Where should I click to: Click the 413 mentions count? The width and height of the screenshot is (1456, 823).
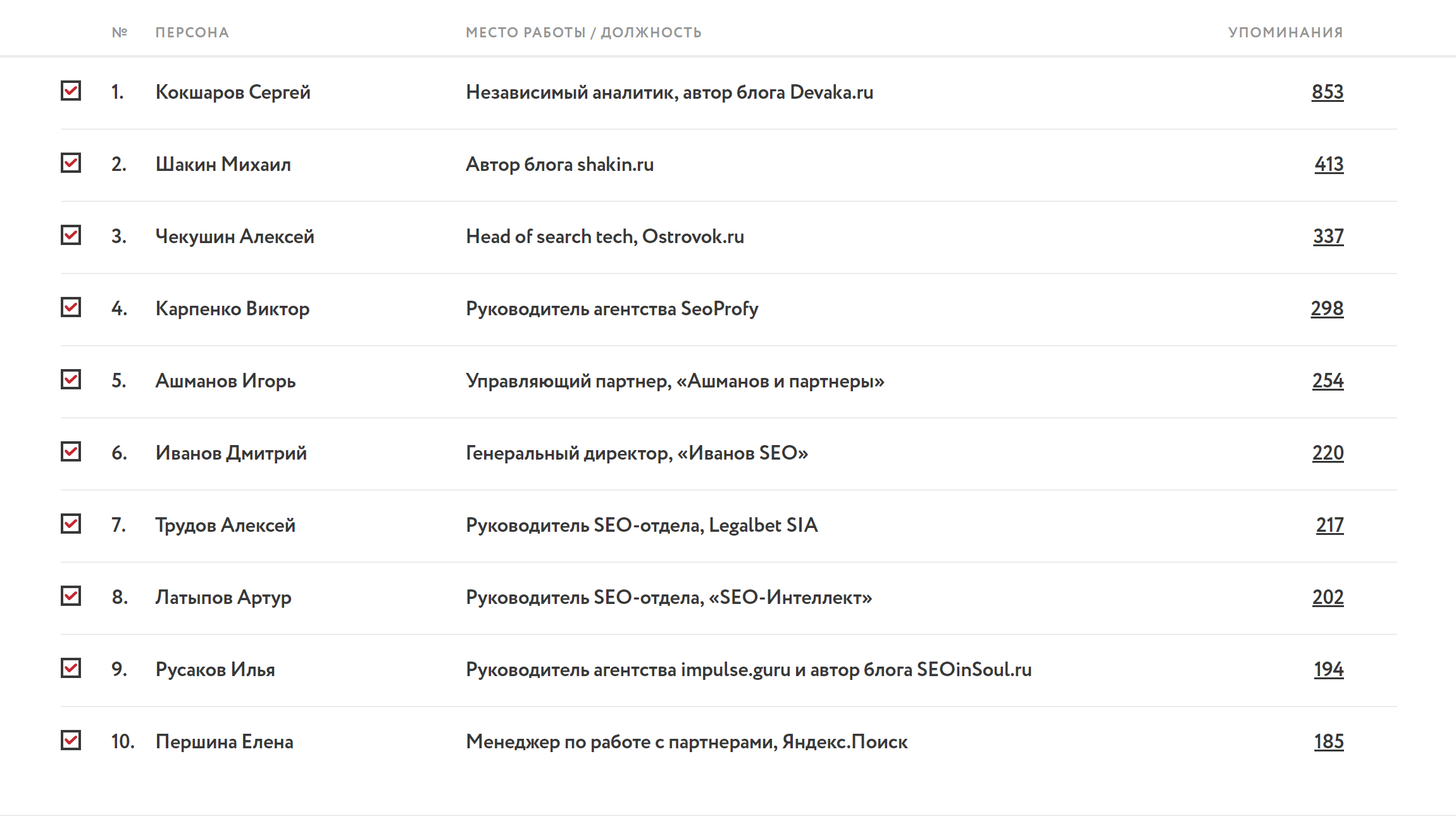click(x=1329, y=165)
